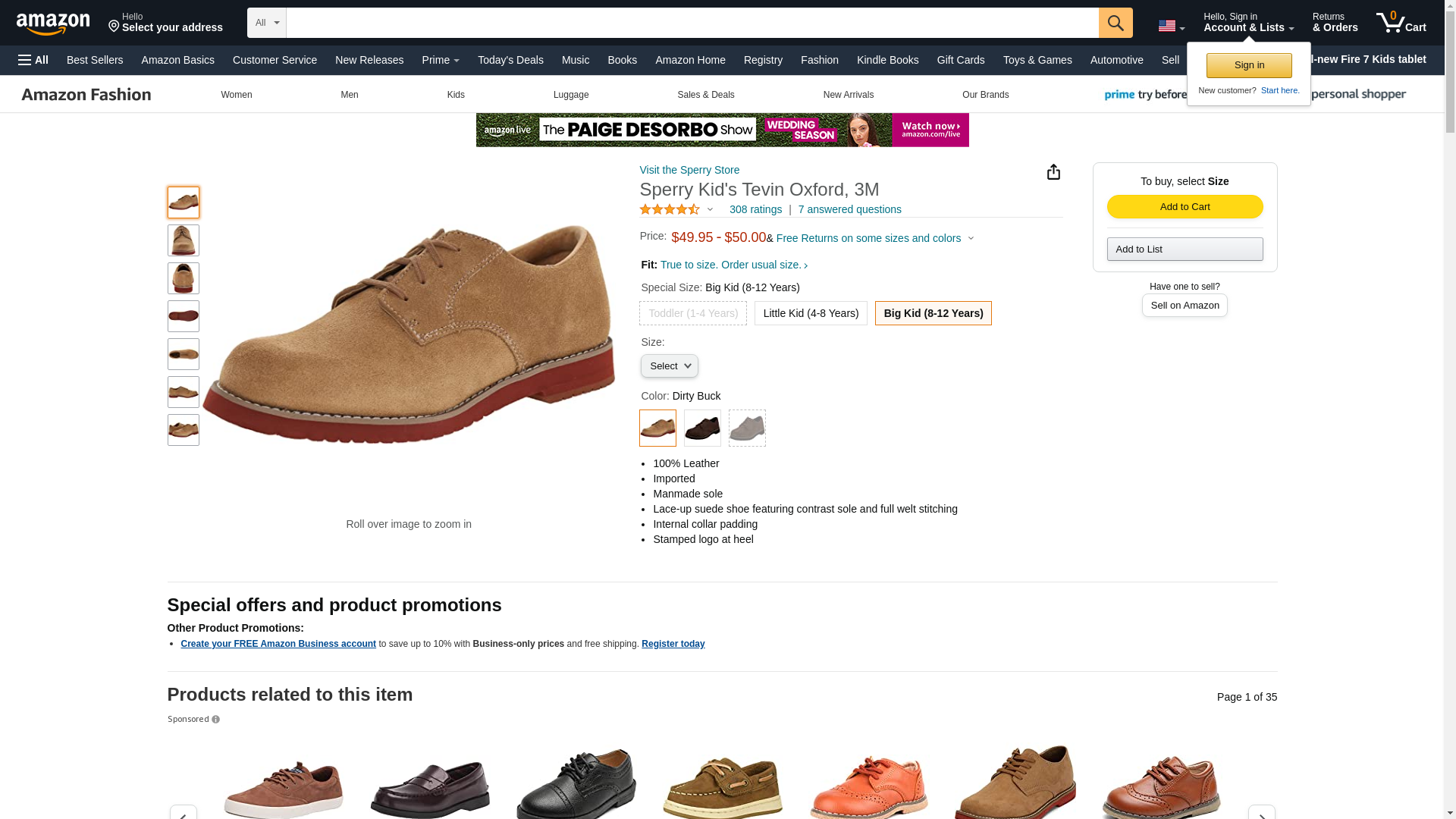Click the US flag language selector
This screenshot has height=819, width=1456.
tap(1171, 27)
